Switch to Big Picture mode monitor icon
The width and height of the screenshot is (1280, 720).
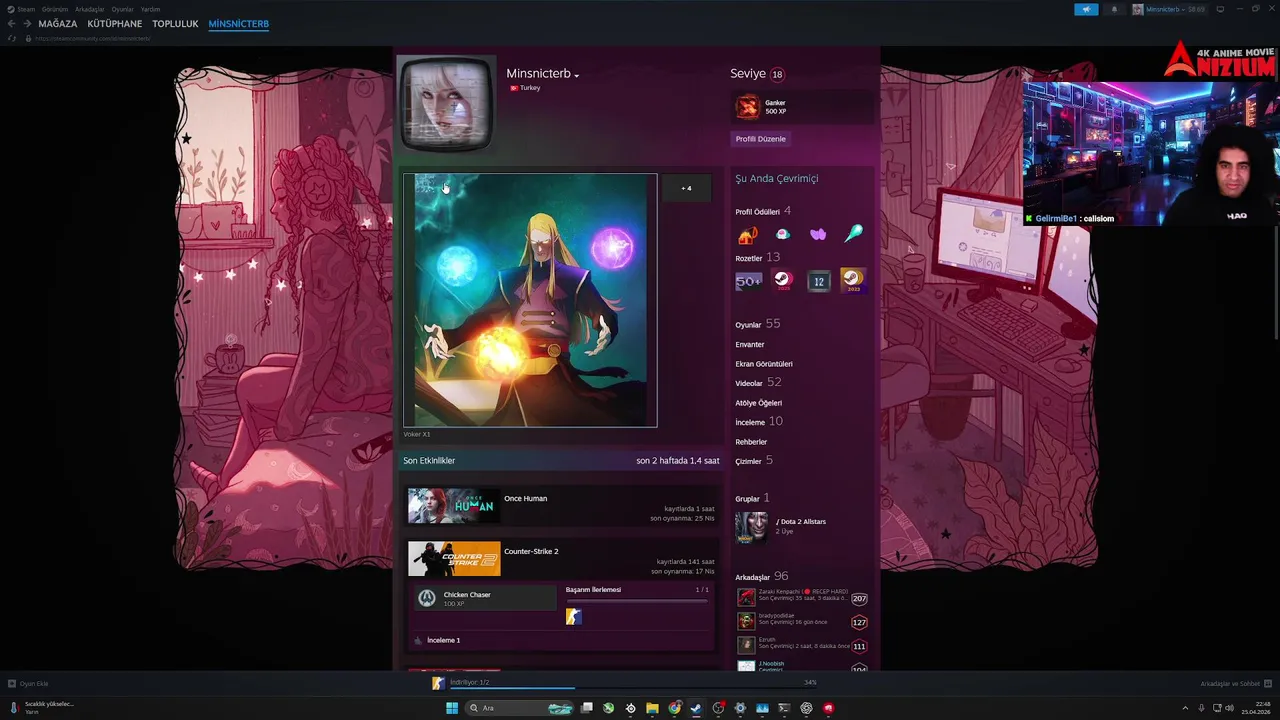click(x=1220, y=9)
